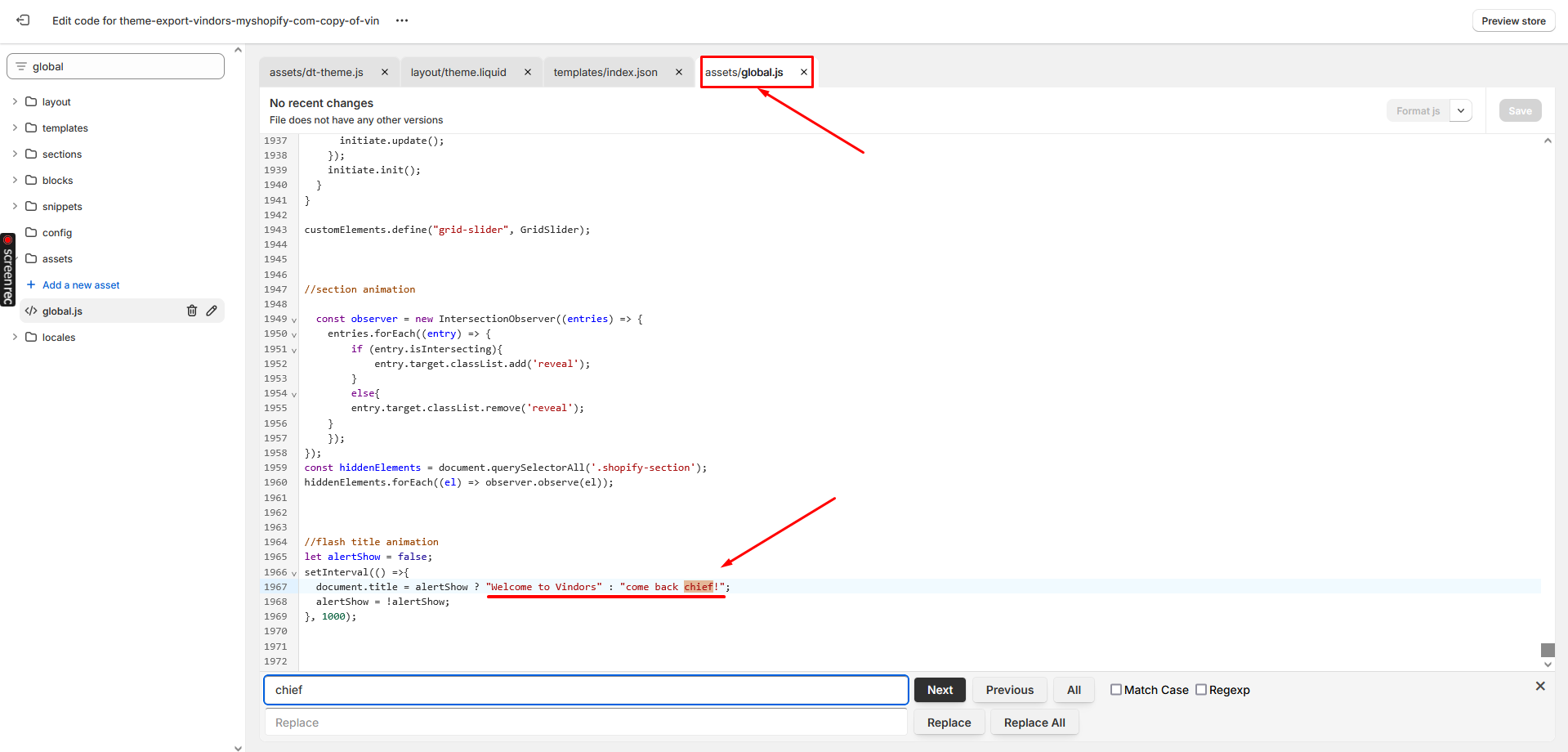The image size is (1568, 752).
Task: Click the '//section animation' comment line
Action: tap(360, 289)
